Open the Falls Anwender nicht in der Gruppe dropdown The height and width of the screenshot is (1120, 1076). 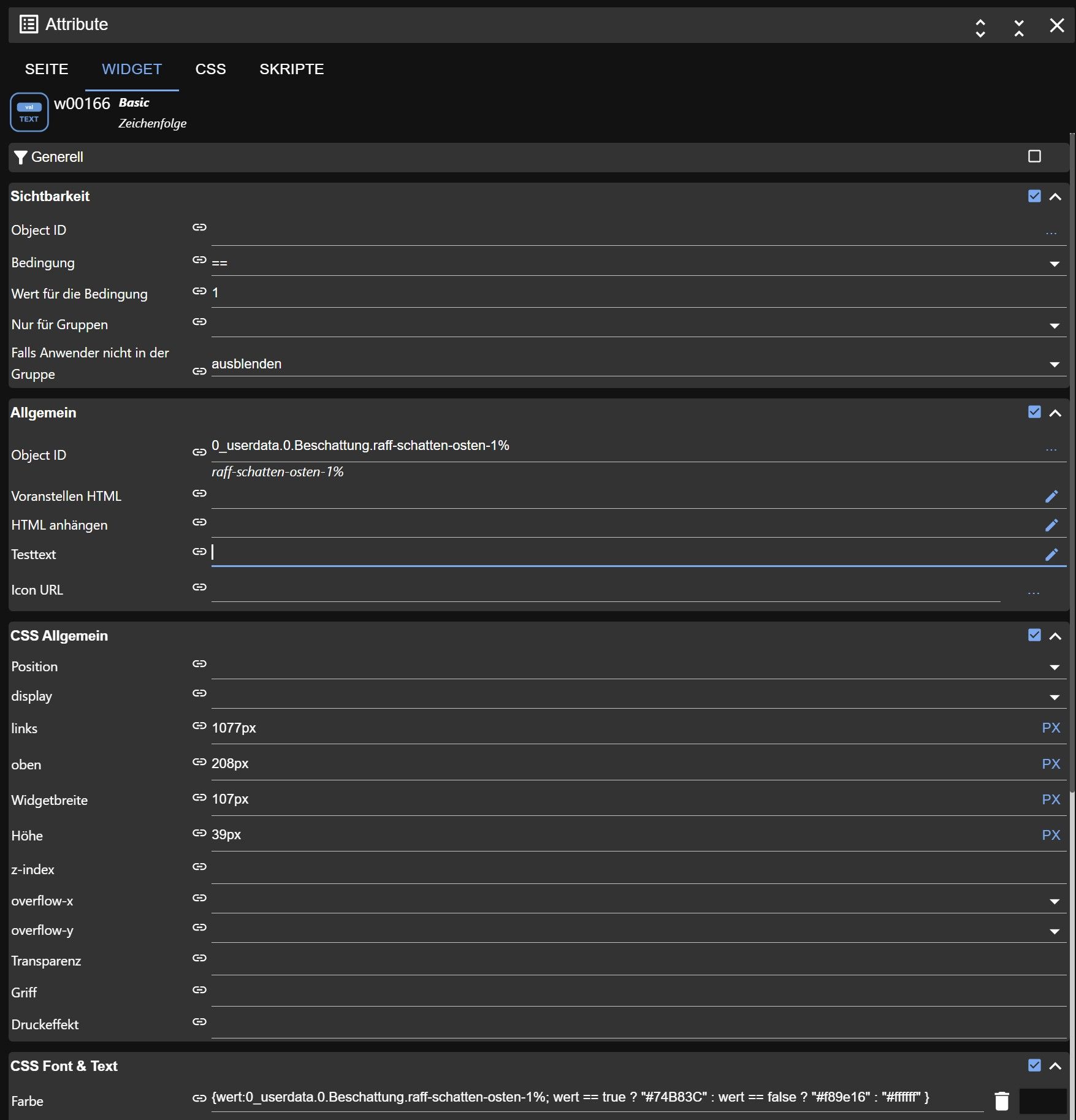[1055, 364]
